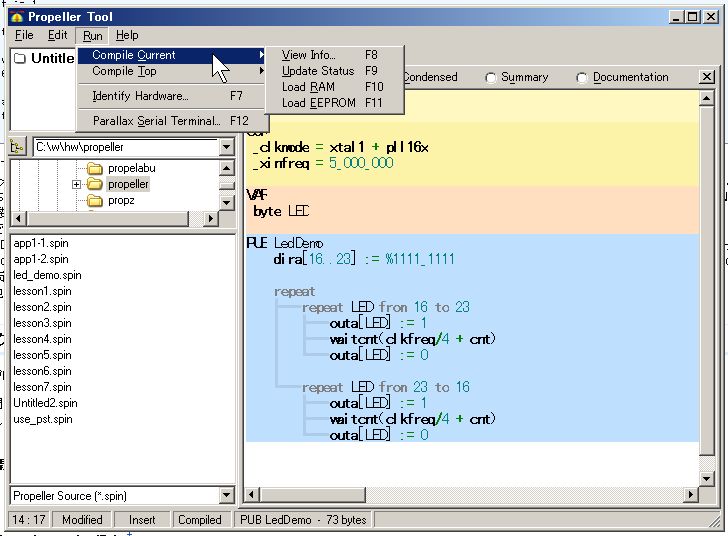Select the propelabu folder icon
Screen dimensions: 728x536
95,169
